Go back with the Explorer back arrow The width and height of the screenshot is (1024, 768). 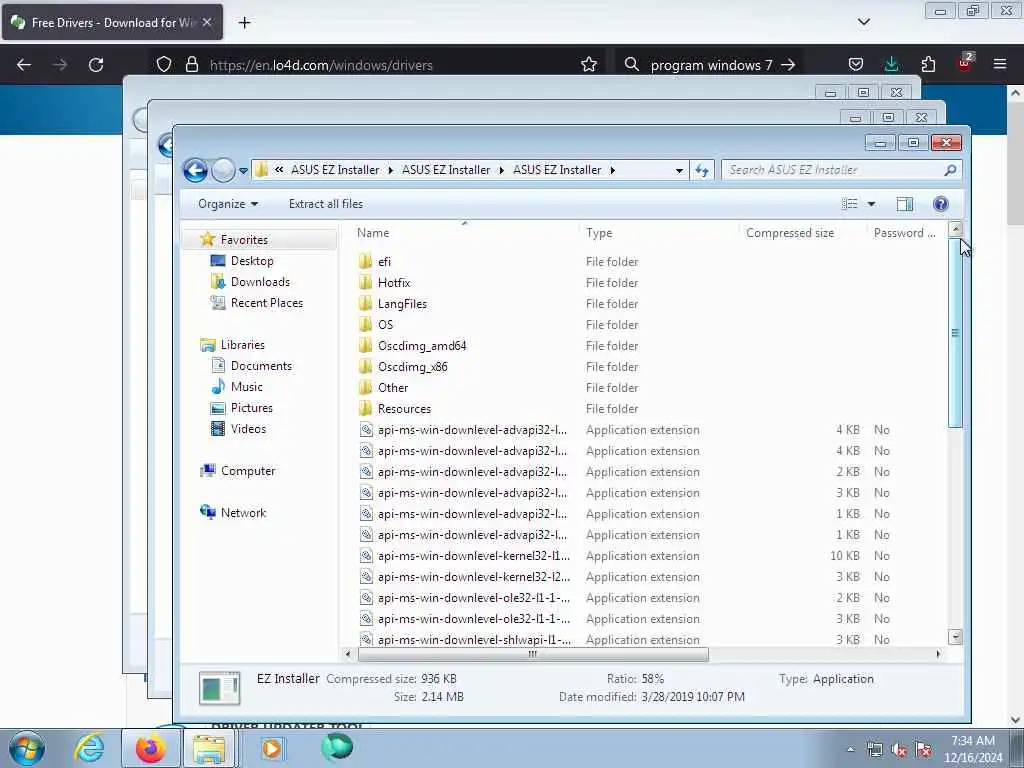pyautogui.click(x=195, y=170)
